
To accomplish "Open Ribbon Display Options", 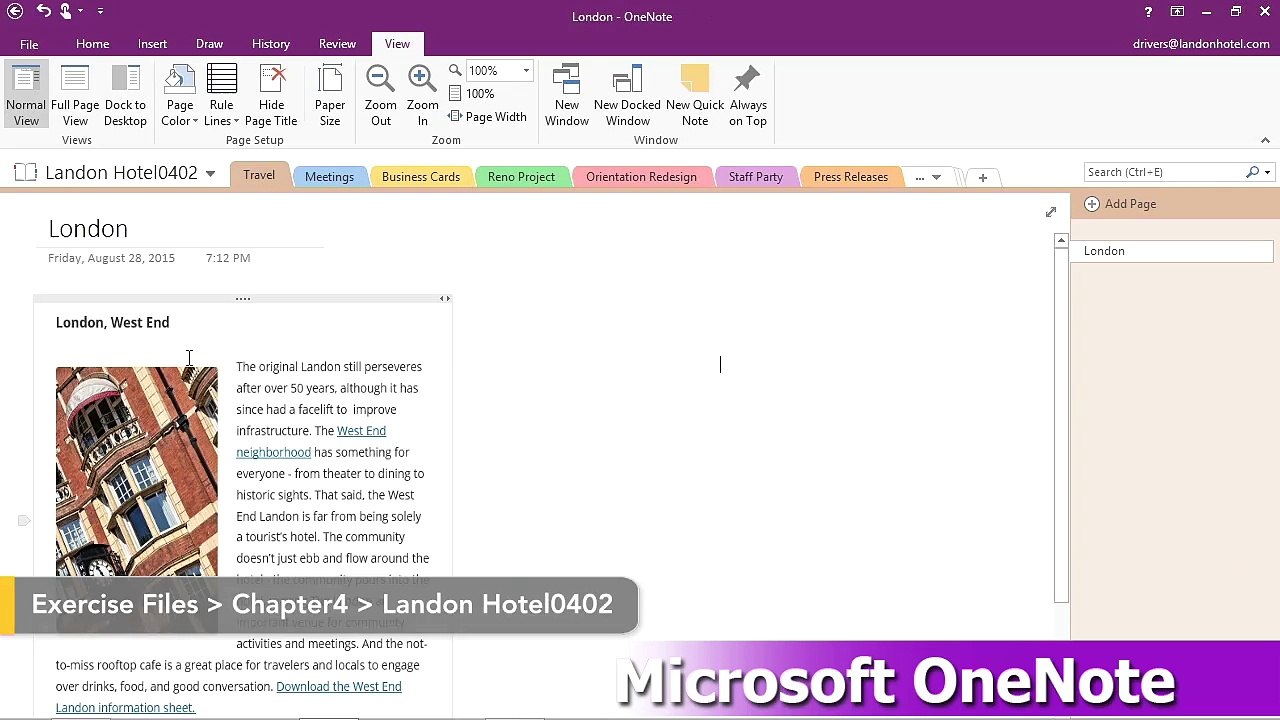I will point(1178,12).
